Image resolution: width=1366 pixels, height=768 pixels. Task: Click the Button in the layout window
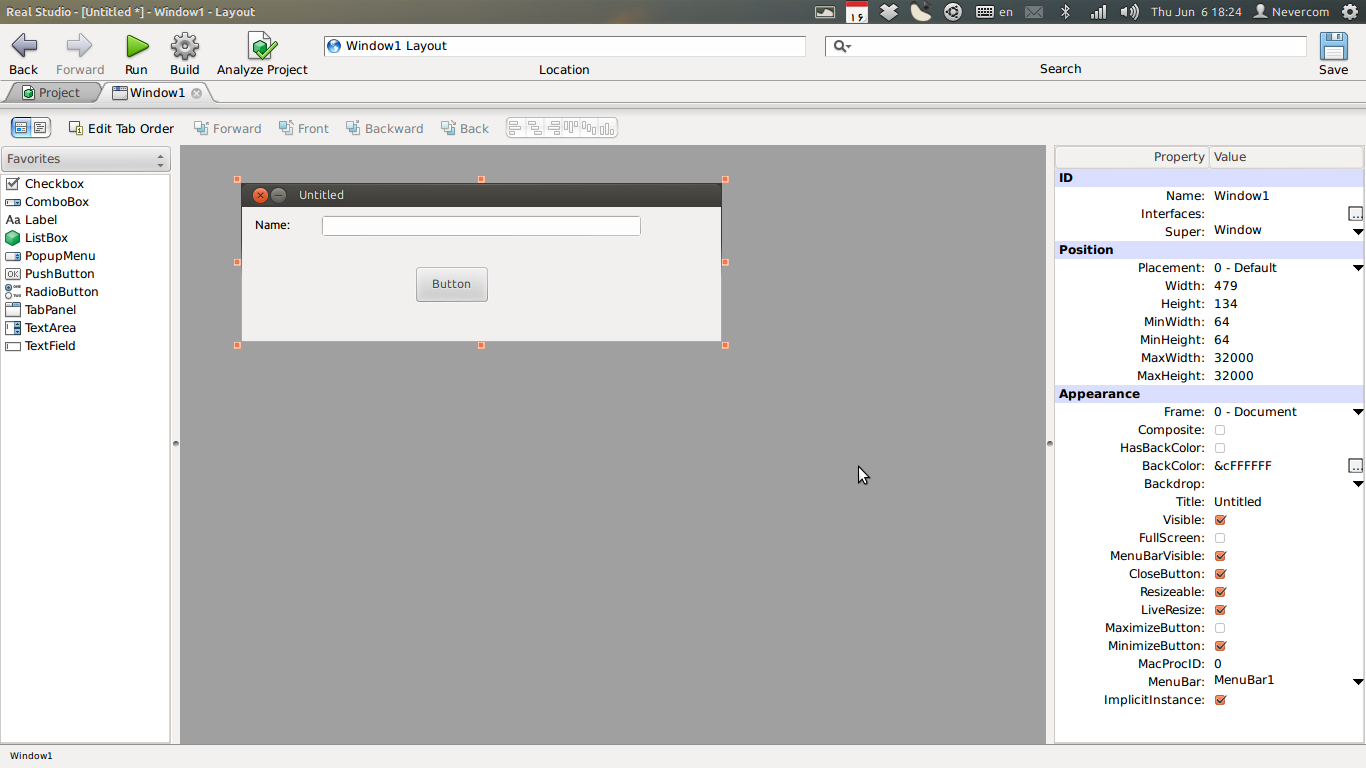451,284
